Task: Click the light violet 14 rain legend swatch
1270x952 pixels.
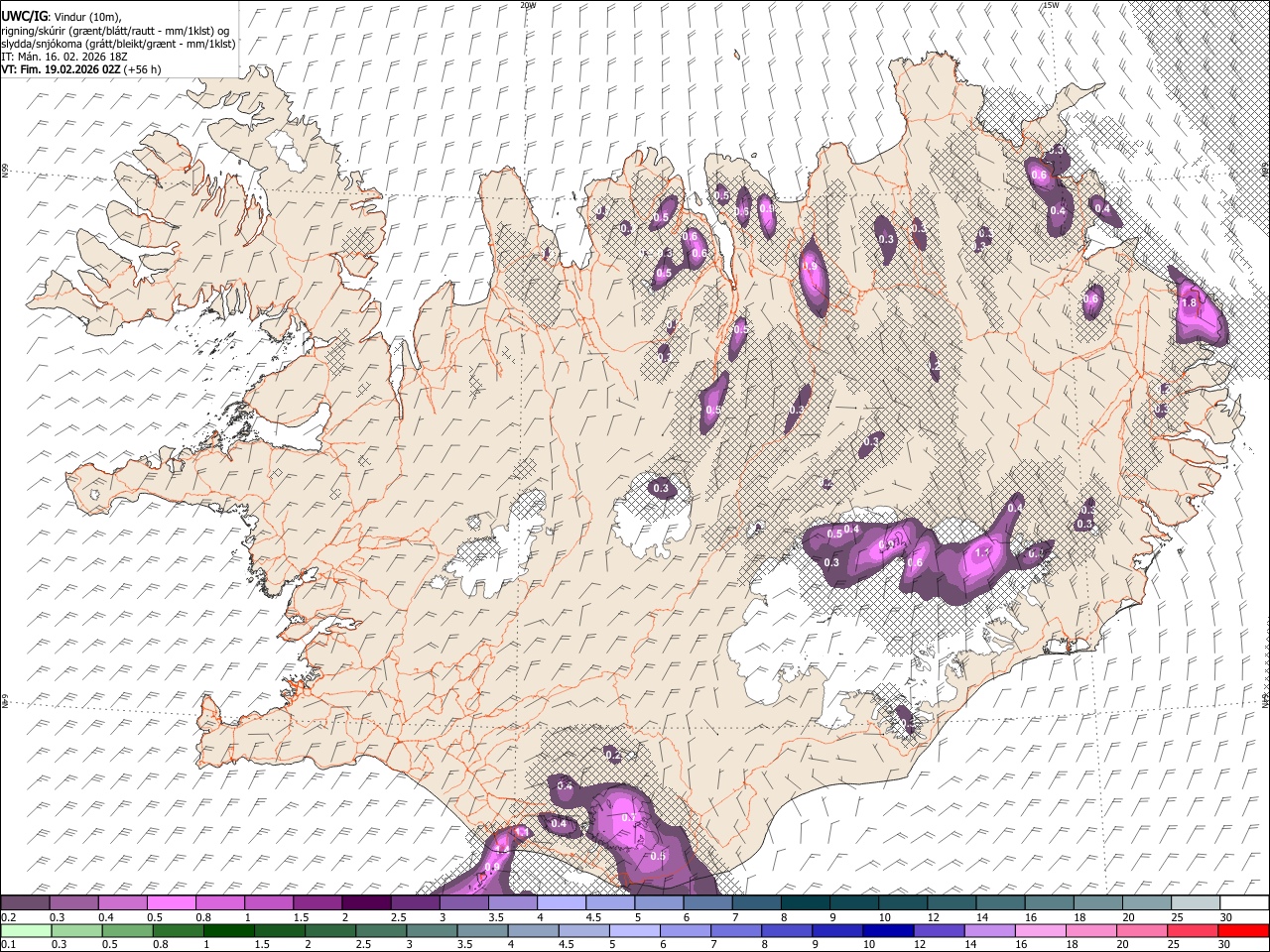Action: (992, 930)
